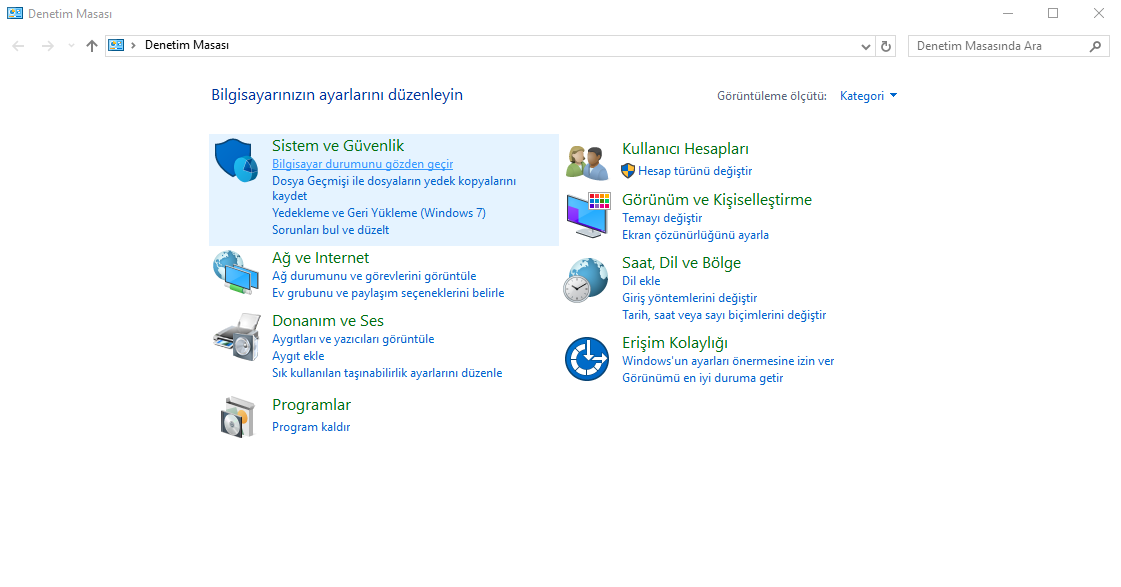Open Sistem ve Güvenlik shield icon
Image resolution: width=1121 pixels, height=587 pixels.
pos(236,160)
